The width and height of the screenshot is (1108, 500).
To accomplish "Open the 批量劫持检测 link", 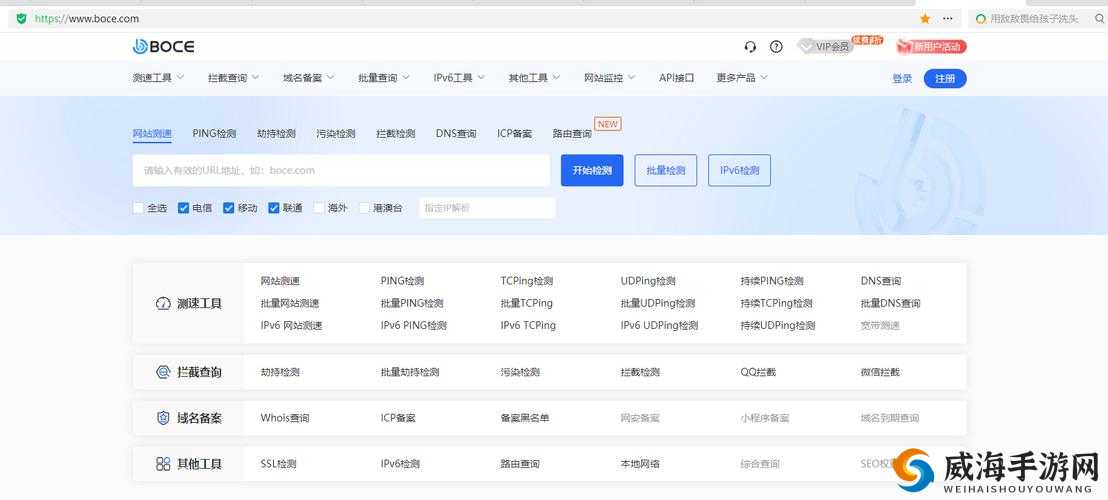I will pos(410,372).
